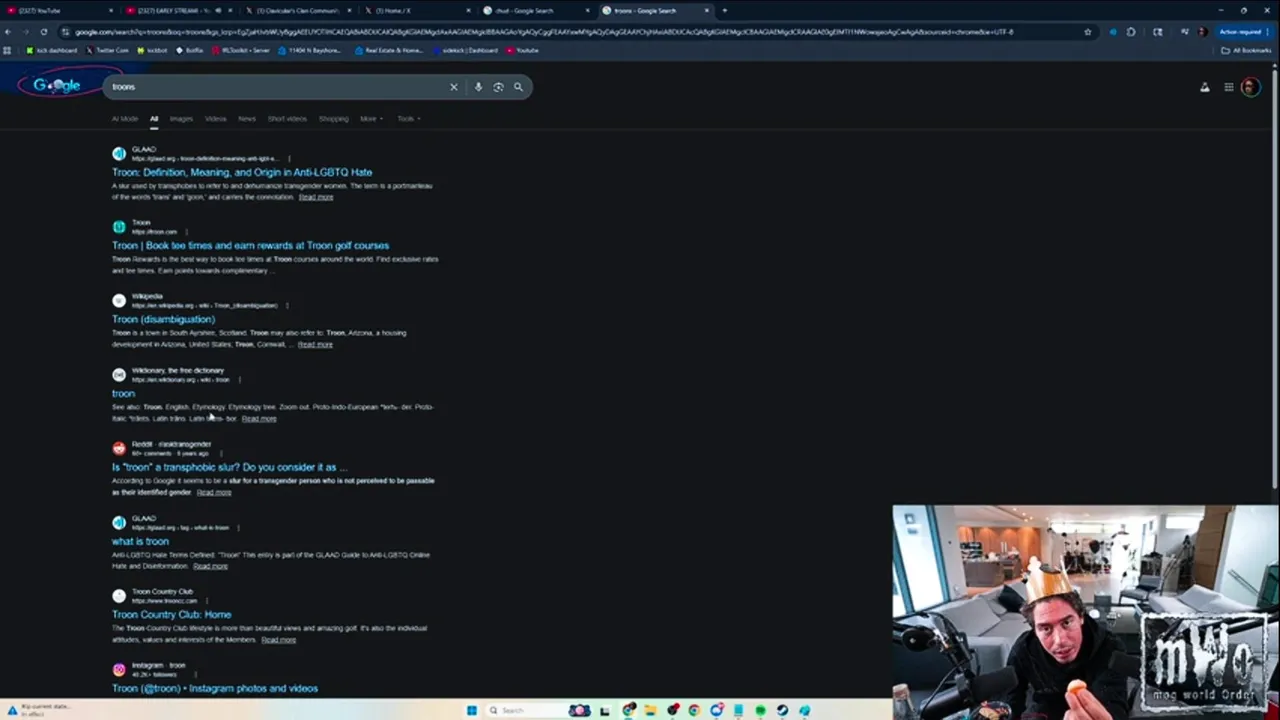Viewport: 1280px width, 720px height.
Task: Switch to the AI Mode tab
Action: [x=125, y=119]
